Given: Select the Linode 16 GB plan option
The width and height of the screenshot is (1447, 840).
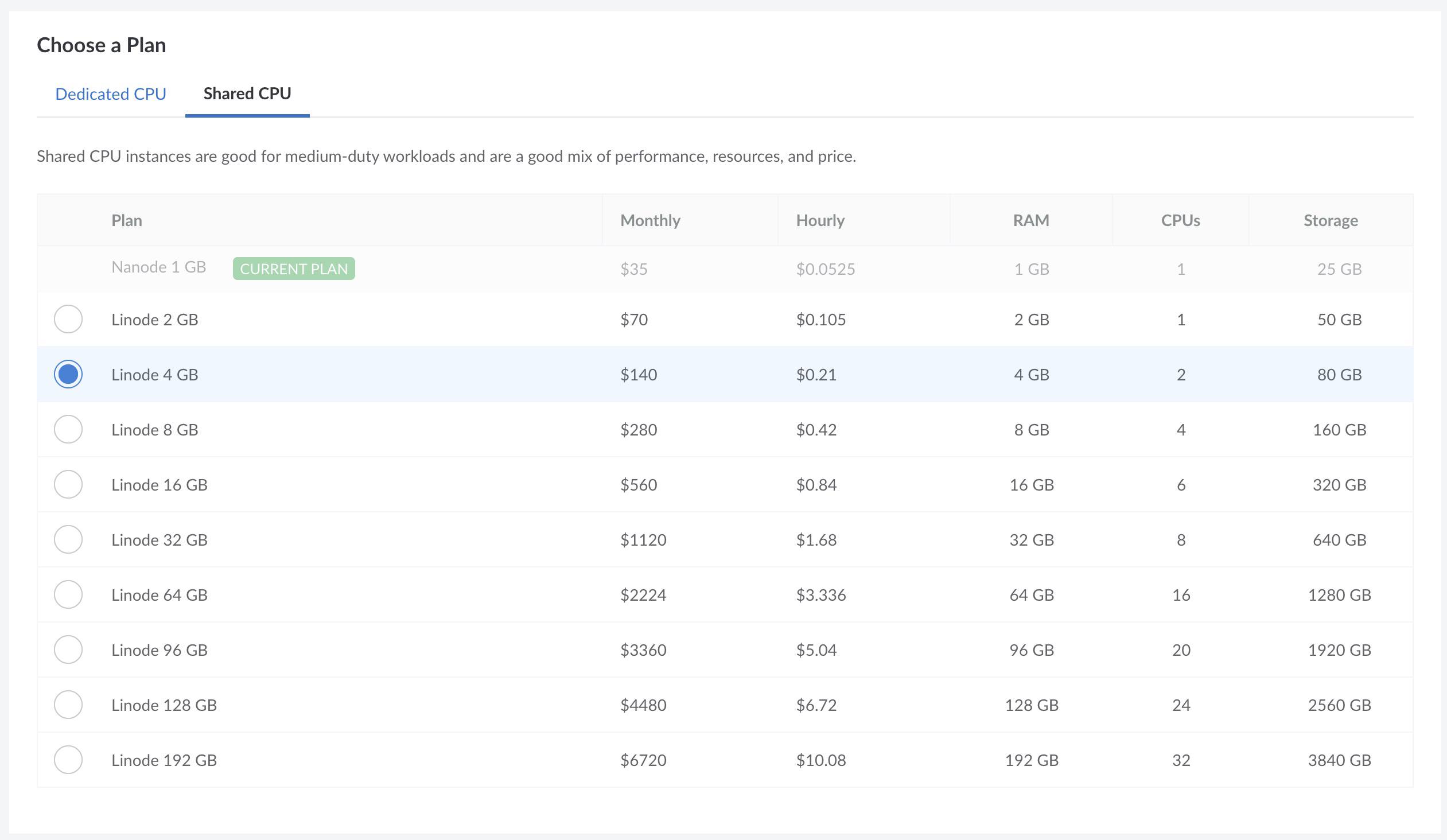Looking at the screenshot, I should coord(68,484).
